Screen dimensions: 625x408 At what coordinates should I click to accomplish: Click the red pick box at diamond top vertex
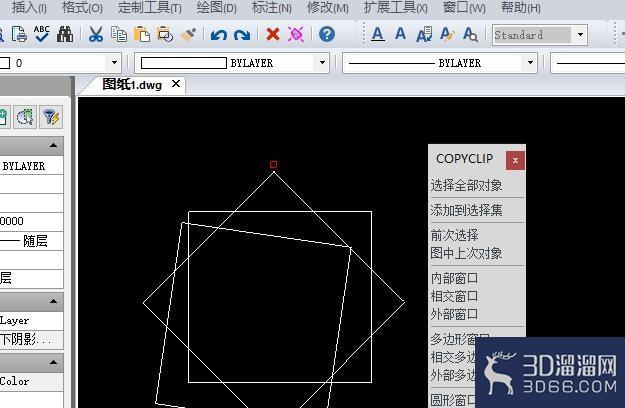point(273,164)
